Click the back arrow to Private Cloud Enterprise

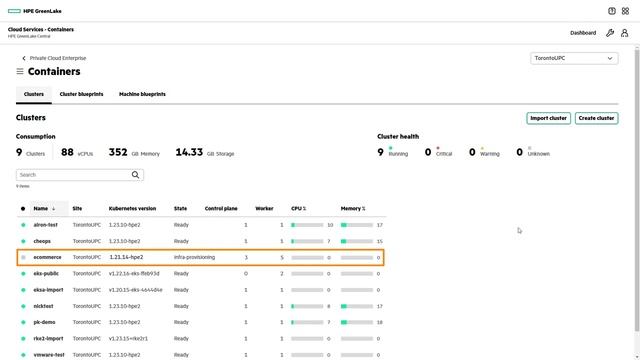point(24,58)
